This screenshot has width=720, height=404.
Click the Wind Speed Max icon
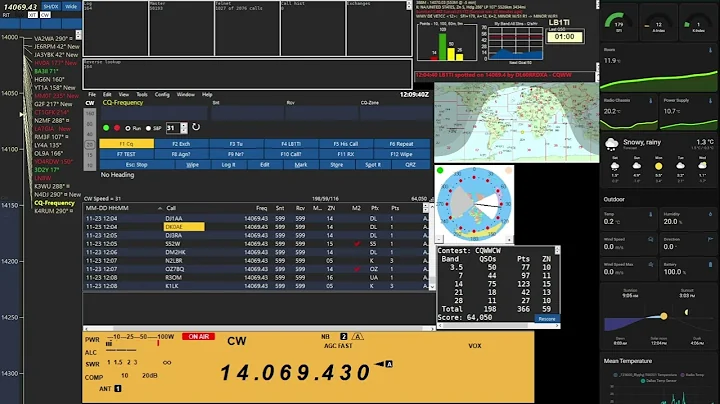click(651, 265)
